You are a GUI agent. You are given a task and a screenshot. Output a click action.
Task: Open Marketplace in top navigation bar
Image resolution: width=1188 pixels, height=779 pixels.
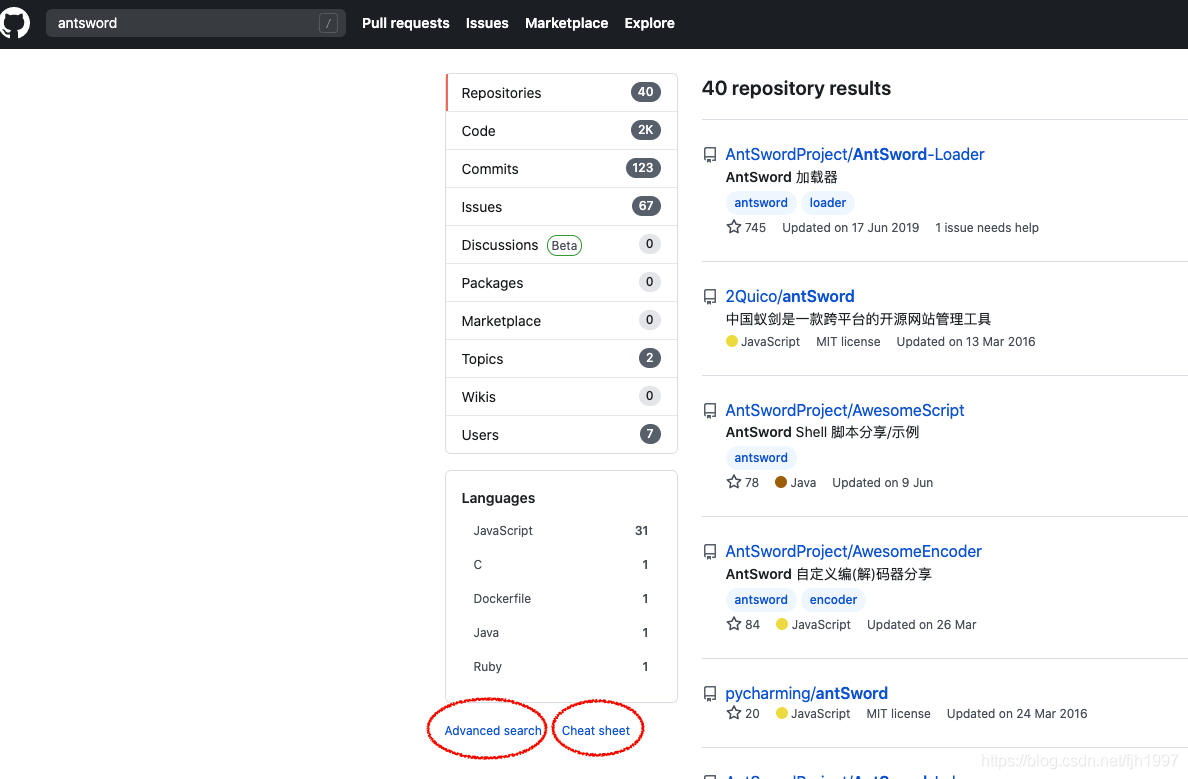[567, 23]
